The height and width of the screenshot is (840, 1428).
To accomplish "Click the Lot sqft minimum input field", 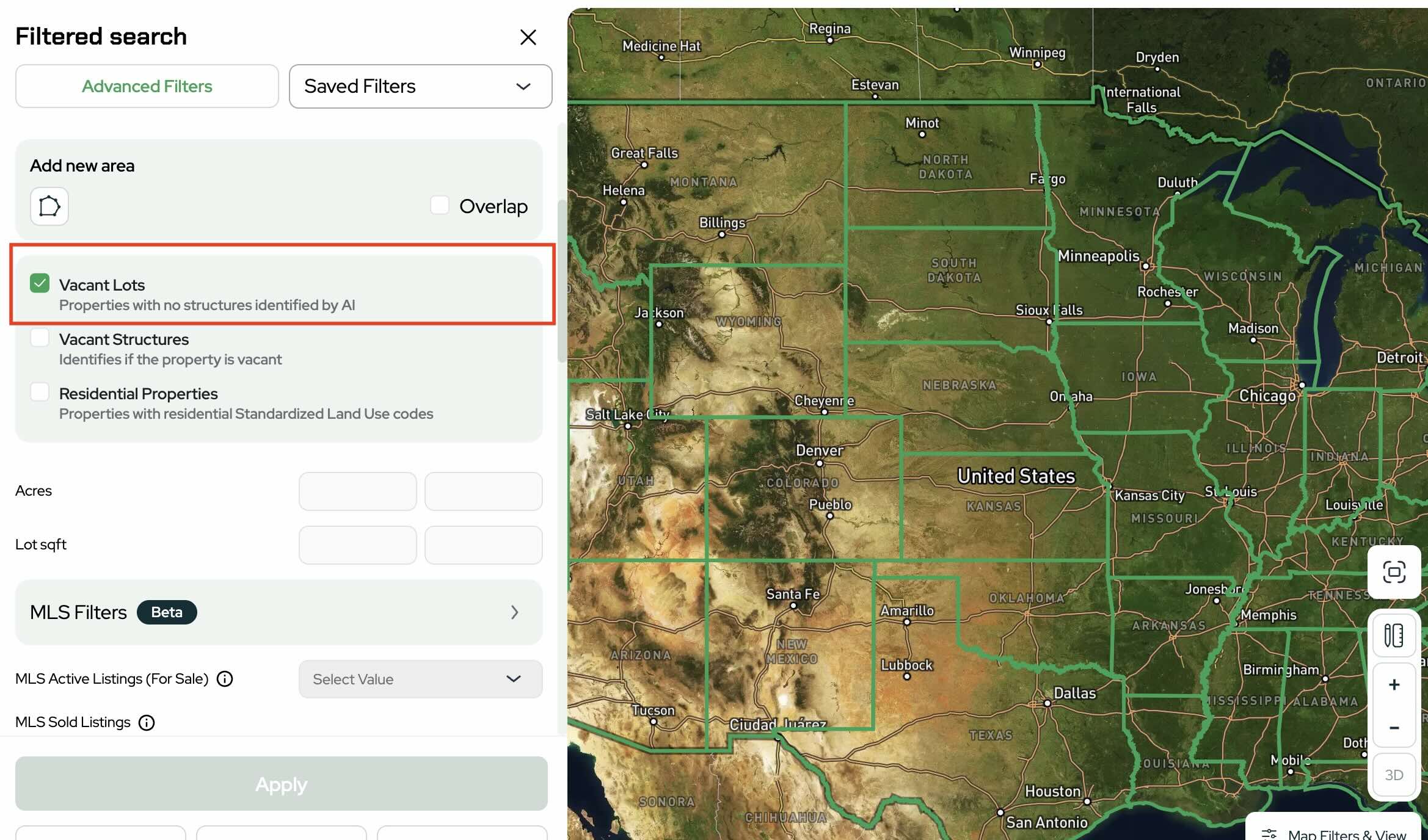I will coord(358,545).
